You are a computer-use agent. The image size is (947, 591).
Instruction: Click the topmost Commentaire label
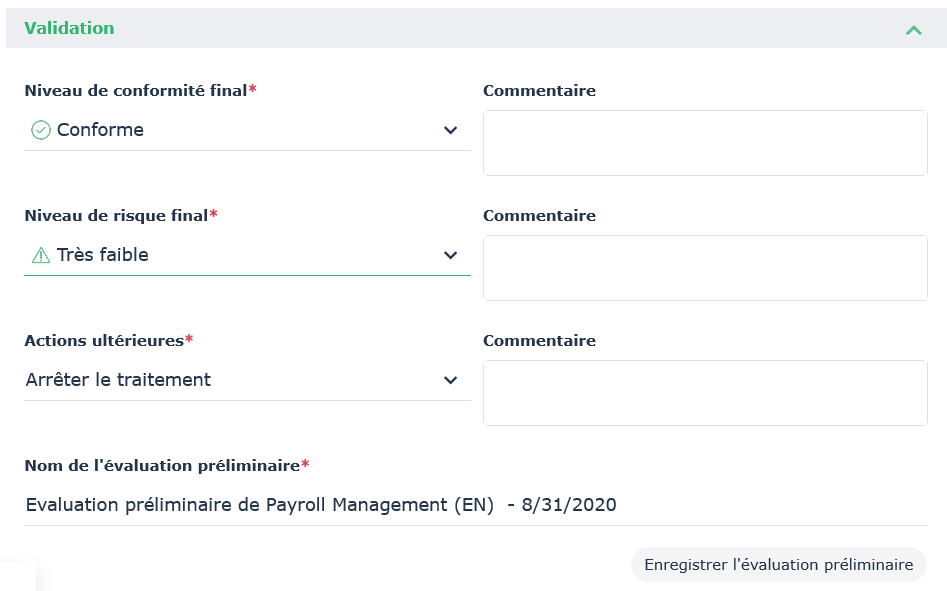point(539,90)
